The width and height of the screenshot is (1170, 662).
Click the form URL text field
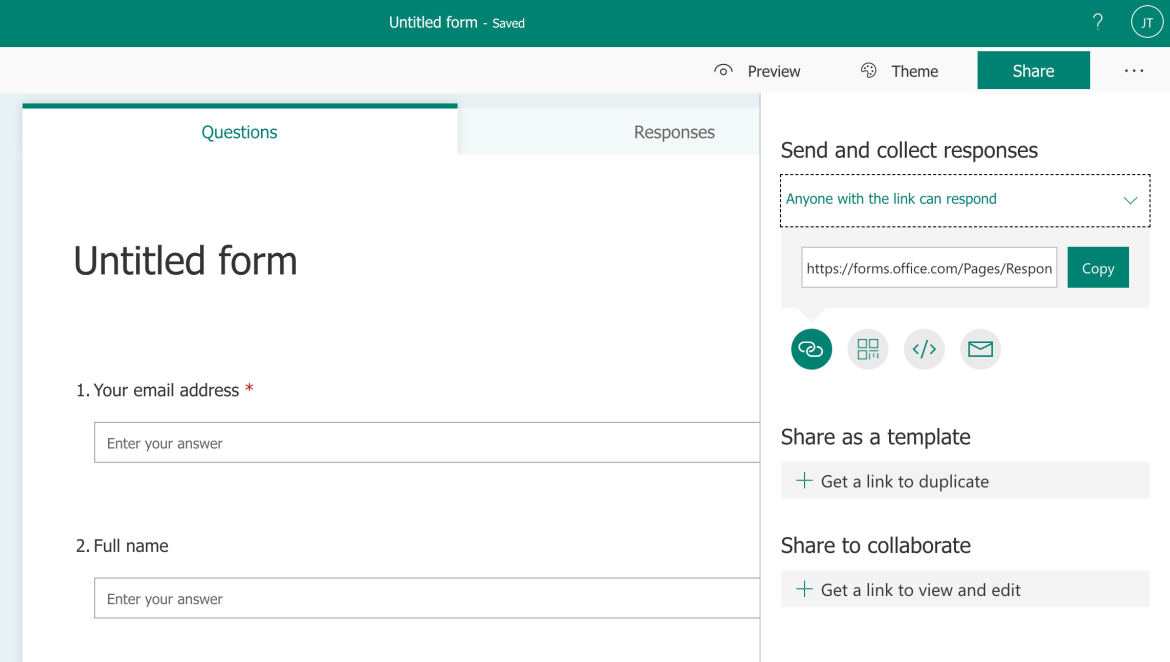928,268
